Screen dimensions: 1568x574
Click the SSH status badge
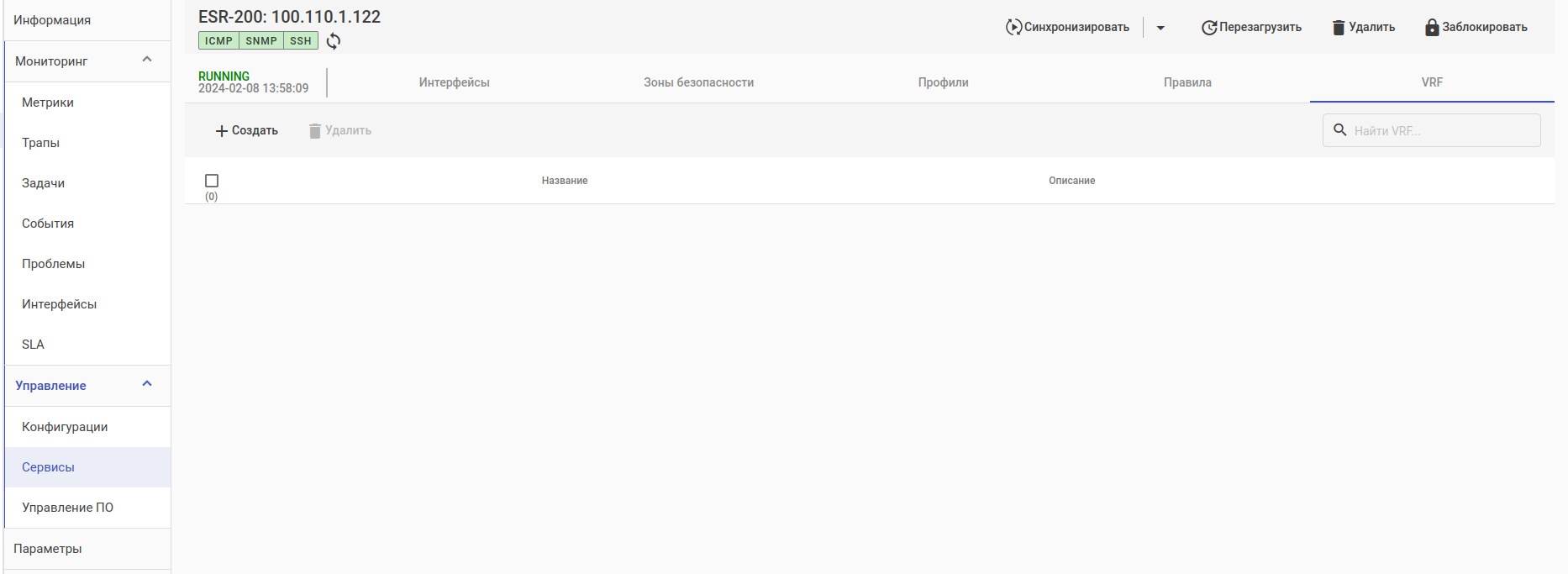pyautogui.click(x=301, y=40)
